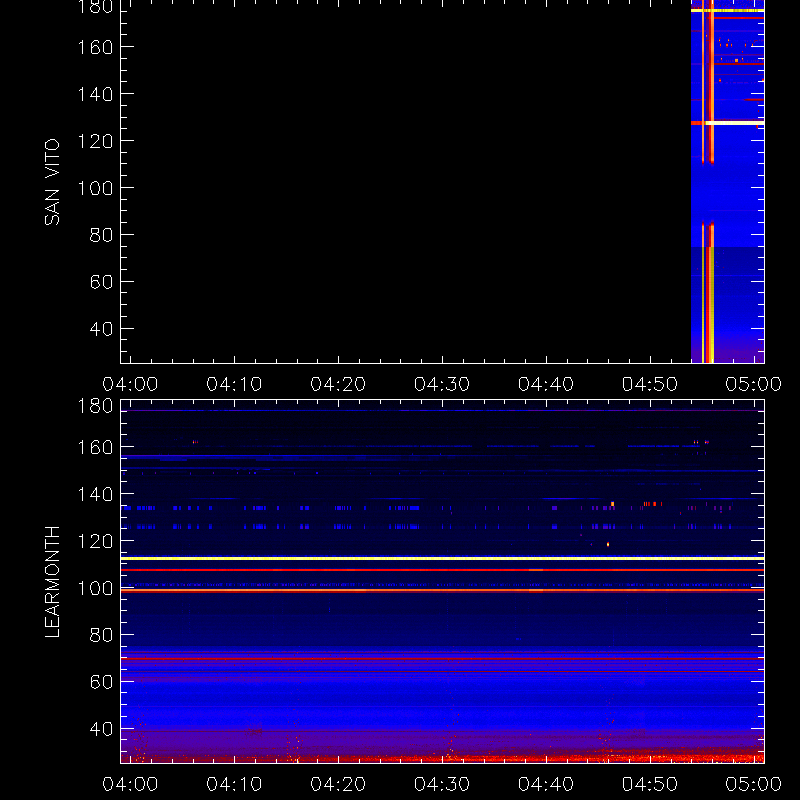
Task: Select the 140 tick label on SAN VITO axis
Action: (95, 94)
